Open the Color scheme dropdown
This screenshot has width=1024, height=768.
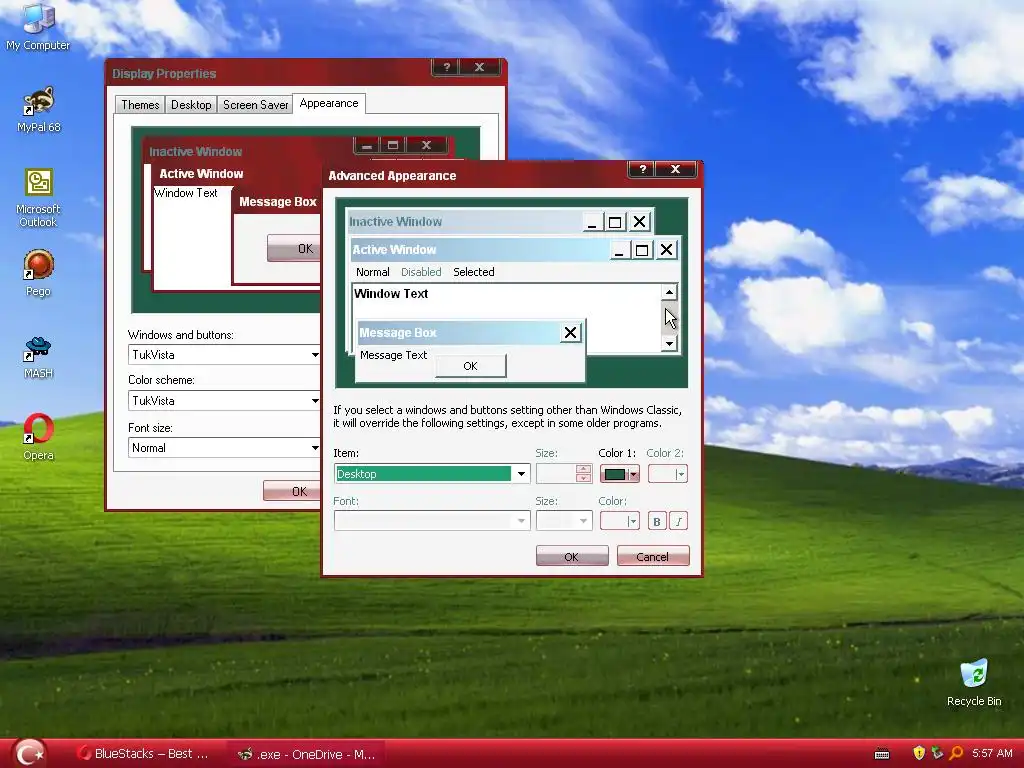(x=224, y=401)
